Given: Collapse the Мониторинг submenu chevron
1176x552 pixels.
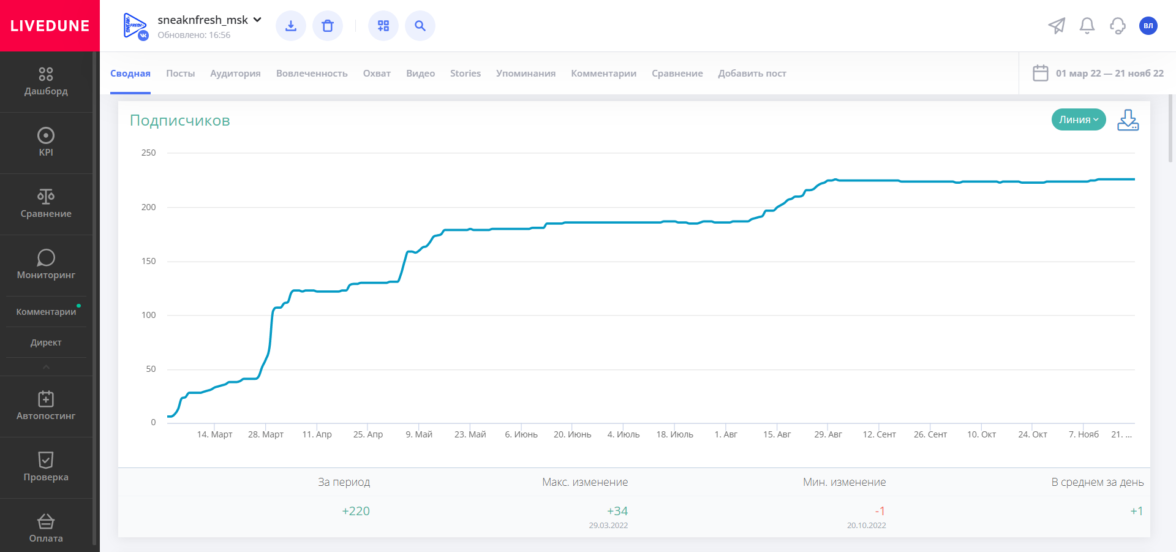Looking at the screenshot, I should point(46,367).
